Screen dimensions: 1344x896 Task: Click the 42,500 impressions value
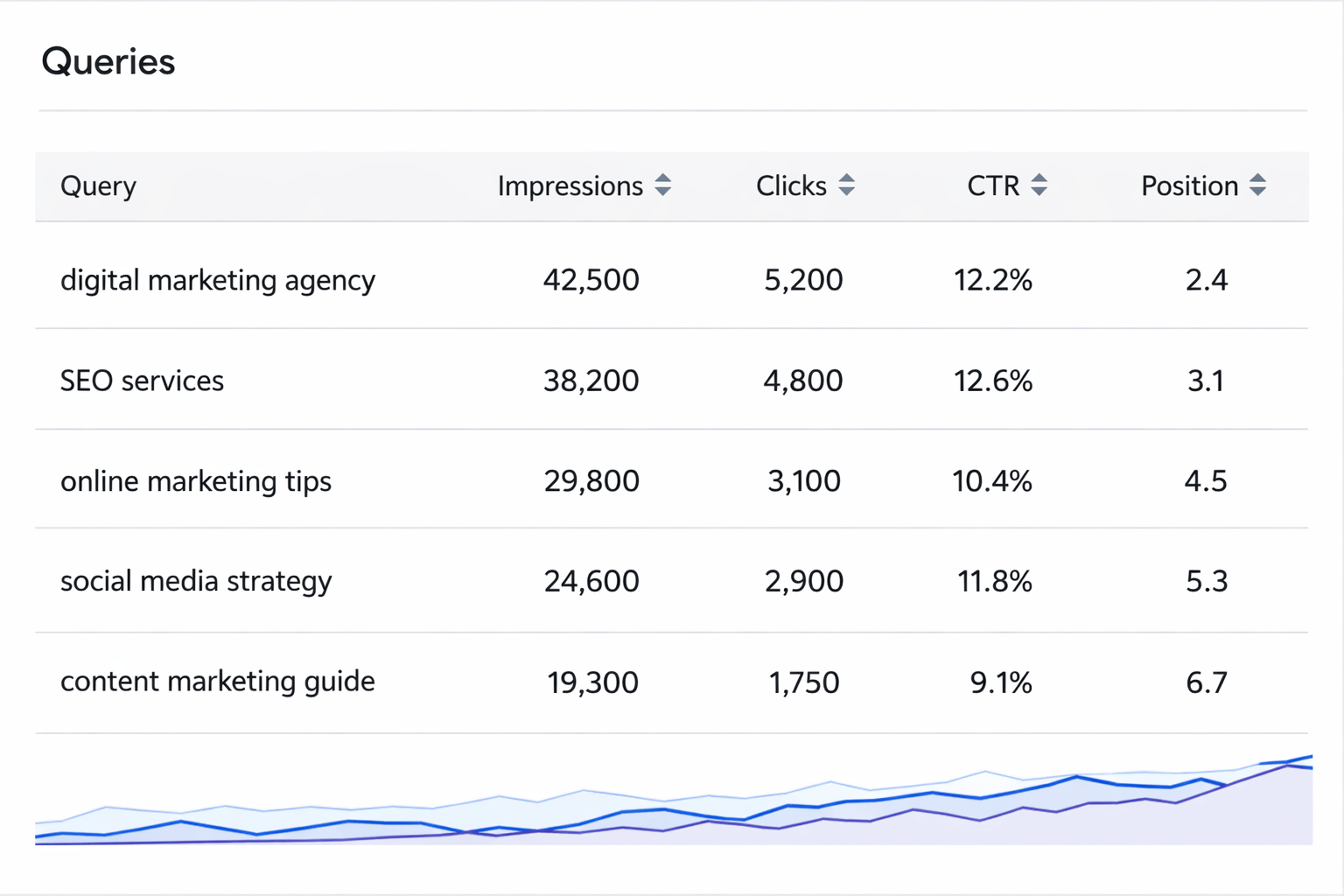[591, 280]
